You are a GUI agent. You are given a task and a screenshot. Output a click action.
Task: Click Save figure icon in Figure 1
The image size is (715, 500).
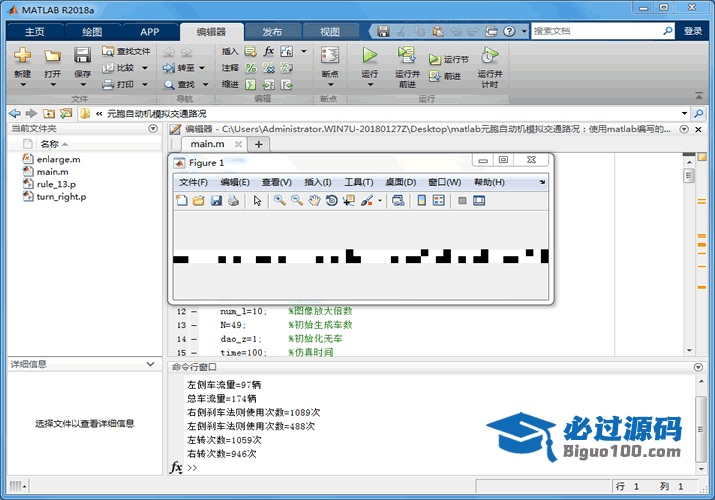216,201
